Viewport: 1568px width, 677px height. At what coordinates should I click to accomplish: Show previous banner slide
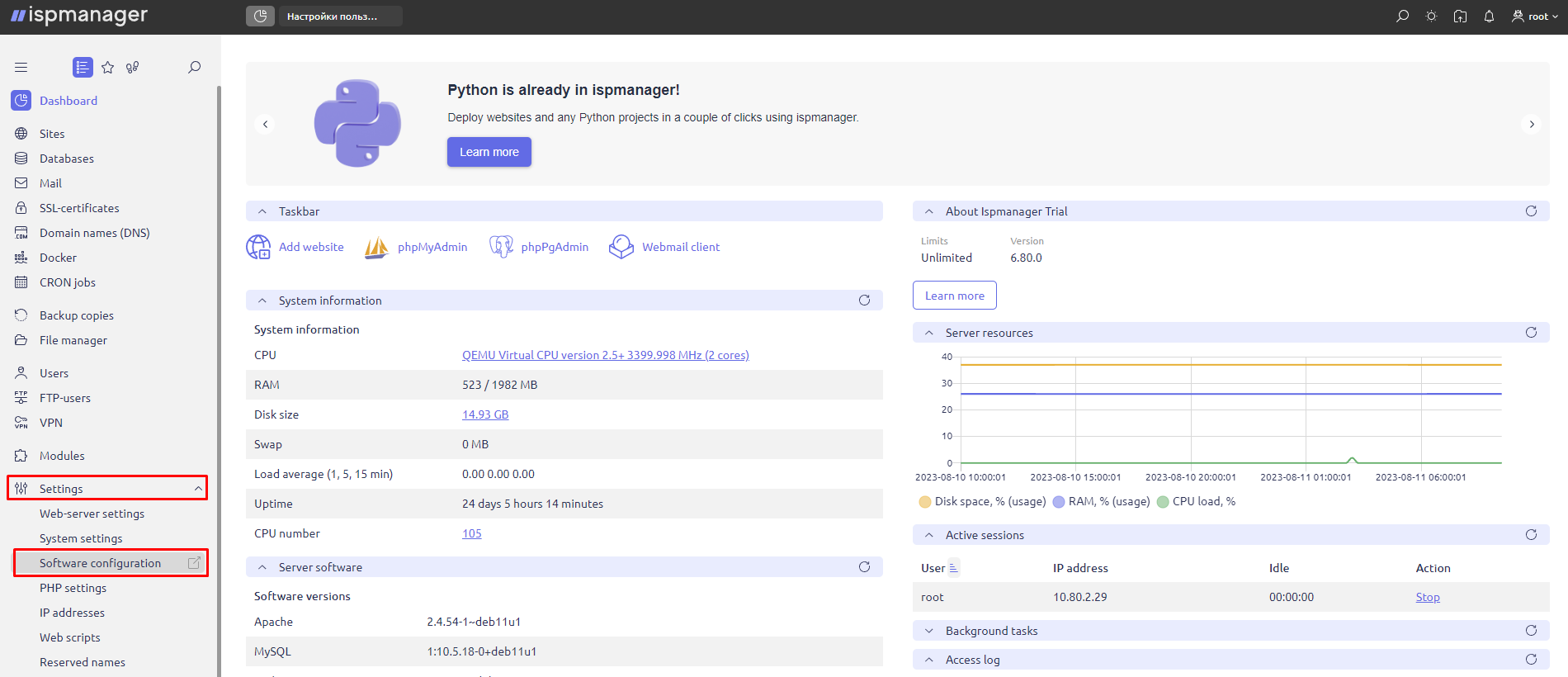tap(265, 124)
